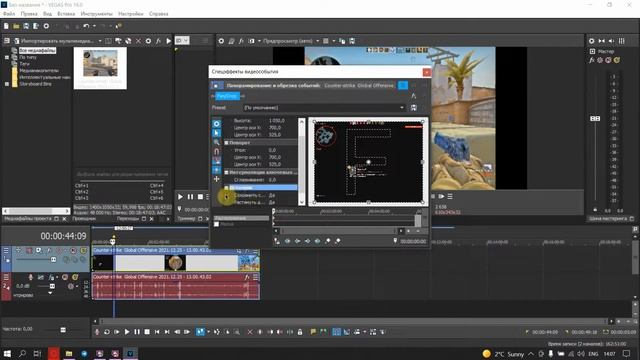This screenshot has height=360, width=640.
Task: Expand the По типу tree node
Action: (7, 58)
